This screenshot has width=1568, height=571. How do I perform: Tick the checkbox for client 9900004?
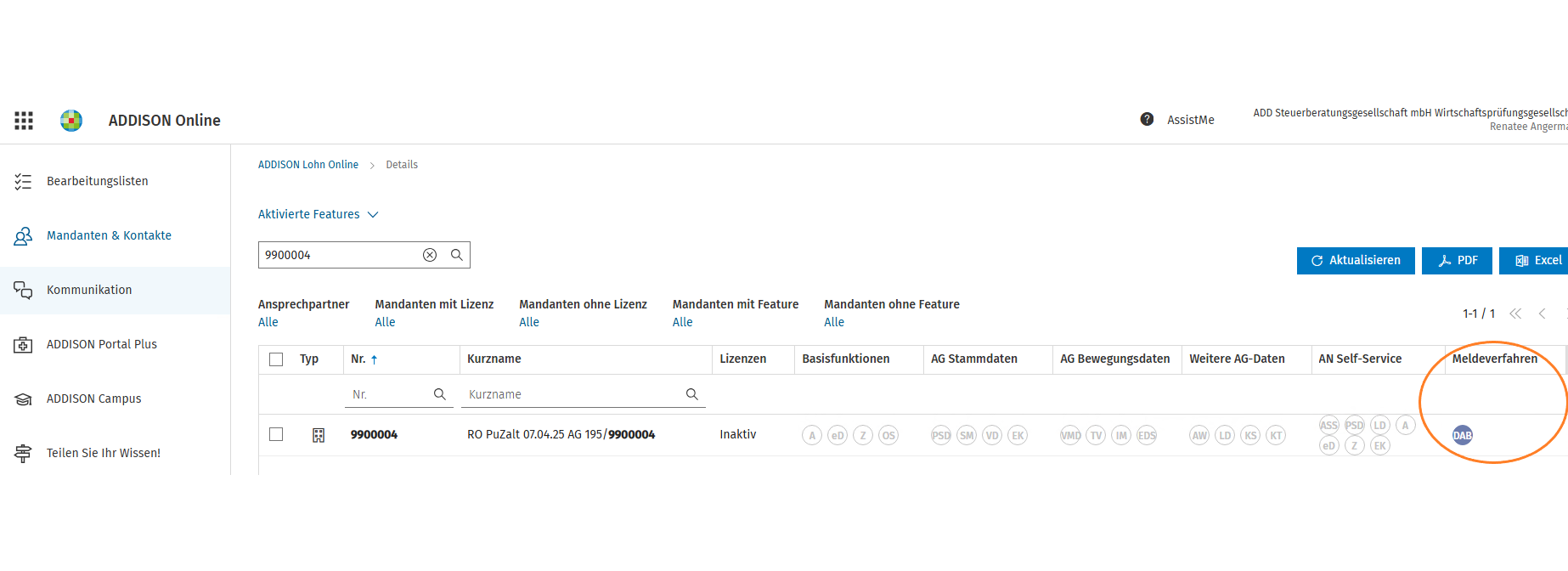pyautogui.click(x=276, y=434)
